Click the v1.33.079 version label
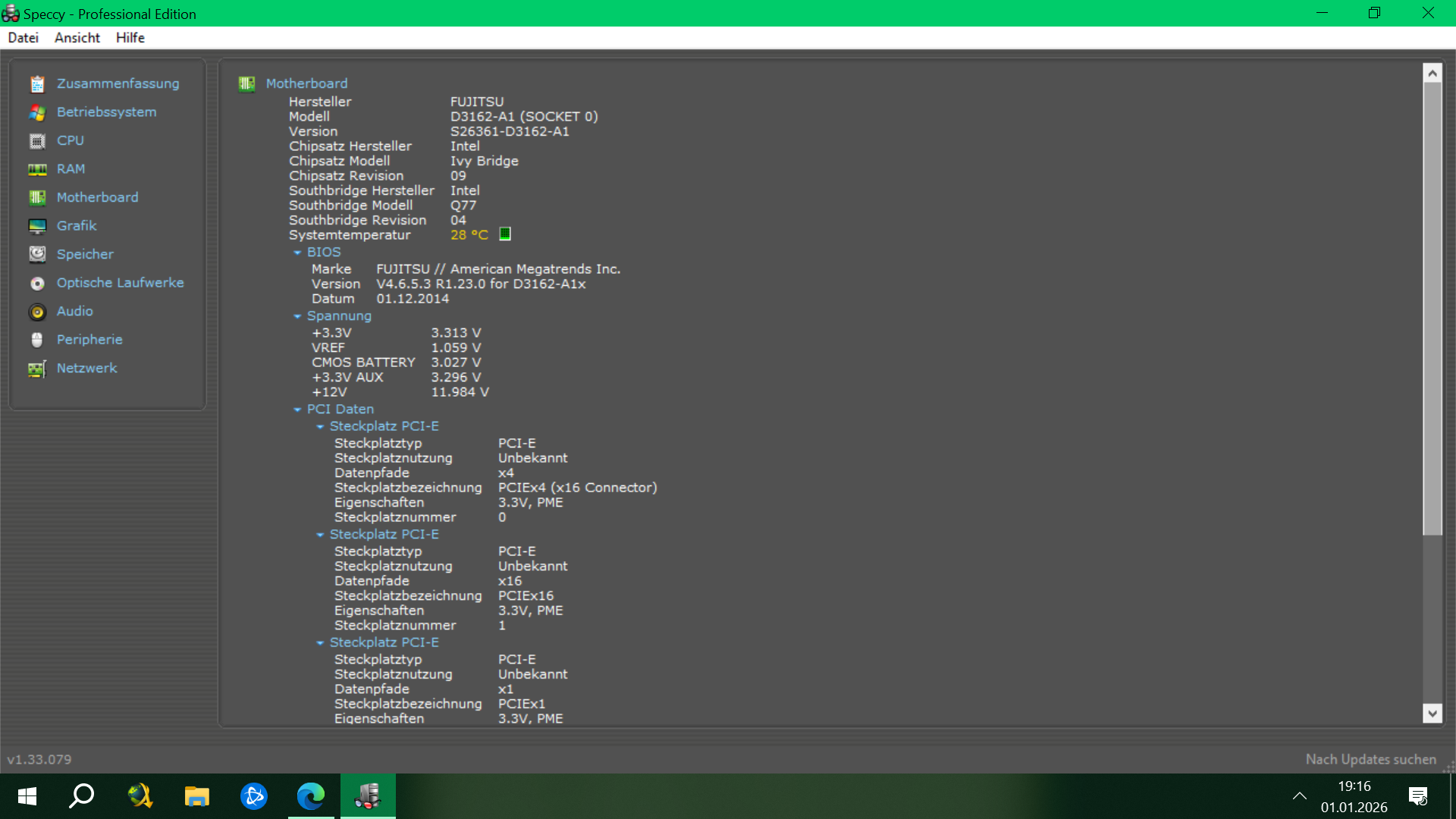Image resolution: width=1456 pixels, height=819 pixels. click(x=39, y=759)
